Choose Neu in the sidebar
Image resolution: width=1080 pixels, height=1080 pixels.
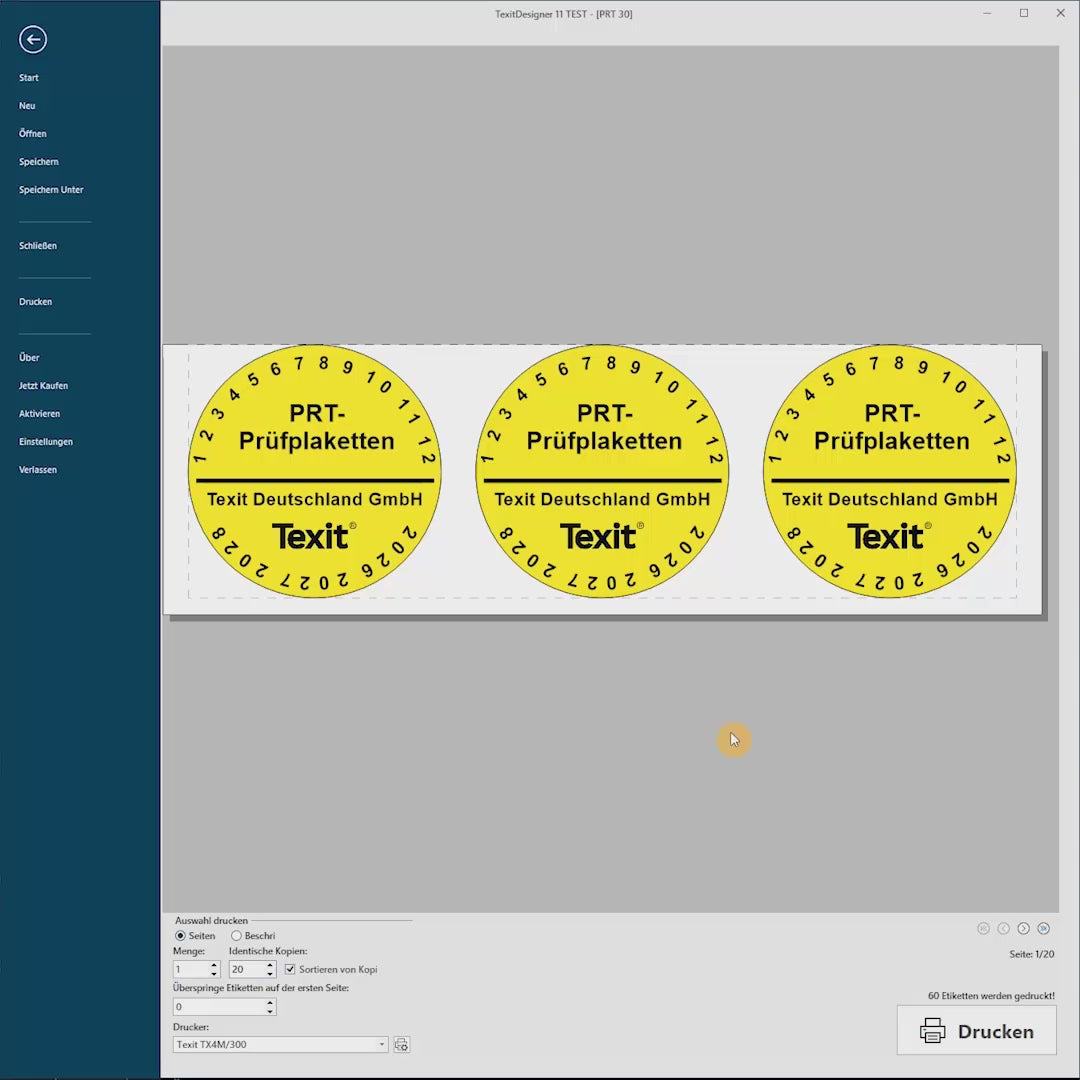(27, 105)
